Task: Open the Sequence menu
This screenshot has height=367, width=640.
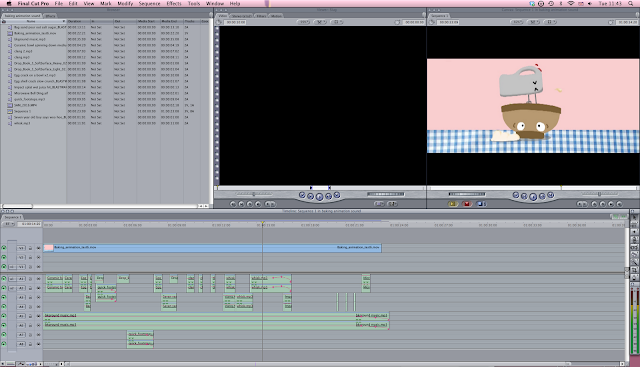Action: [149, 3]
